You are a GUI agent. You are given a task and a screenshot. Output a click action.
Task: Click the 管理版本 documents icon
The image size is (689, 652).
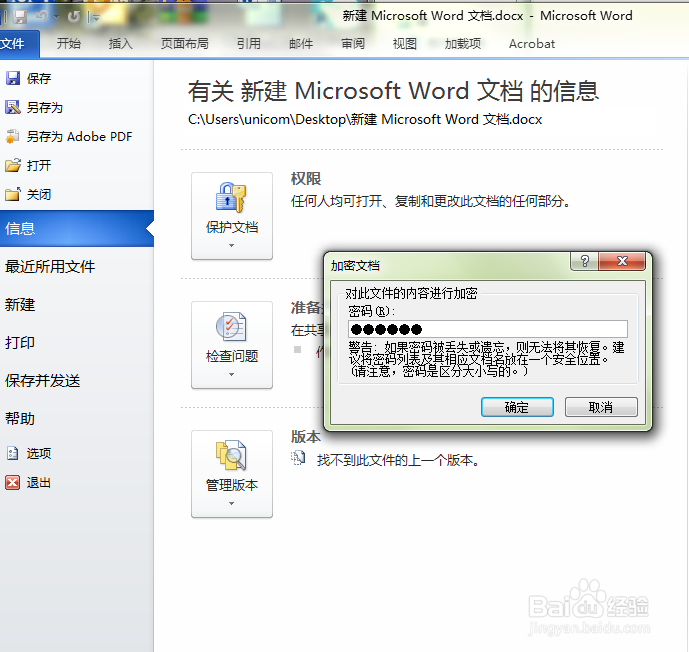coord(231,456)
